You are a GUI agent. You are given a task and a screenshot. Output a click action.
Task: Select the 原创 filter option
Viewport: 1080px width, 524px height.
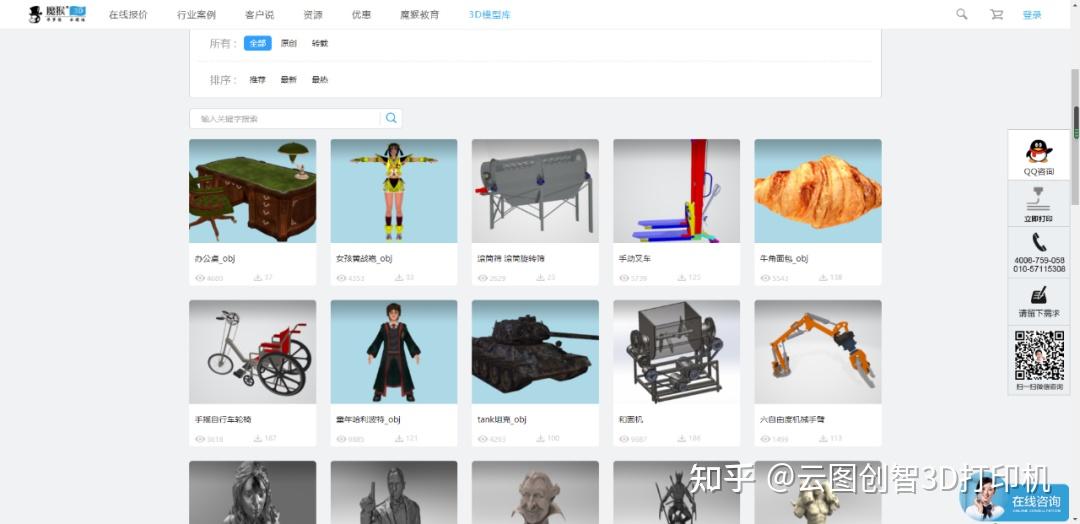[x=289, y=43]
